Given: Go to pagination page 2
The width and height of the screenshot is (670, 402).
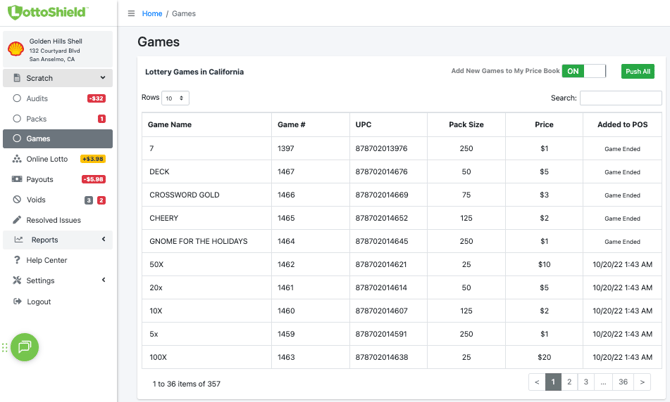Looking at the screenshot, I should [x=569, y=382].
